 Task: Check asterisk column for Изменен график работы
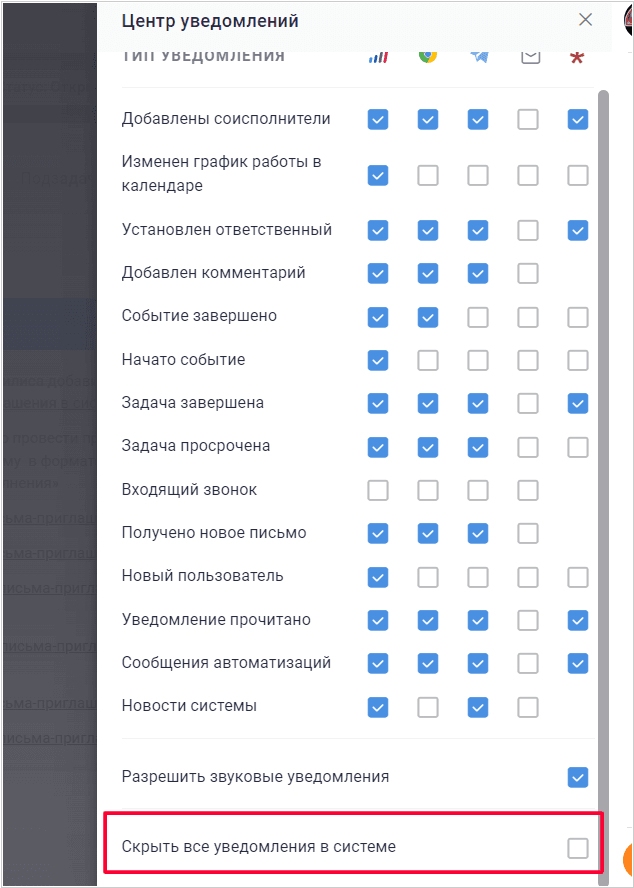[577, 175]
